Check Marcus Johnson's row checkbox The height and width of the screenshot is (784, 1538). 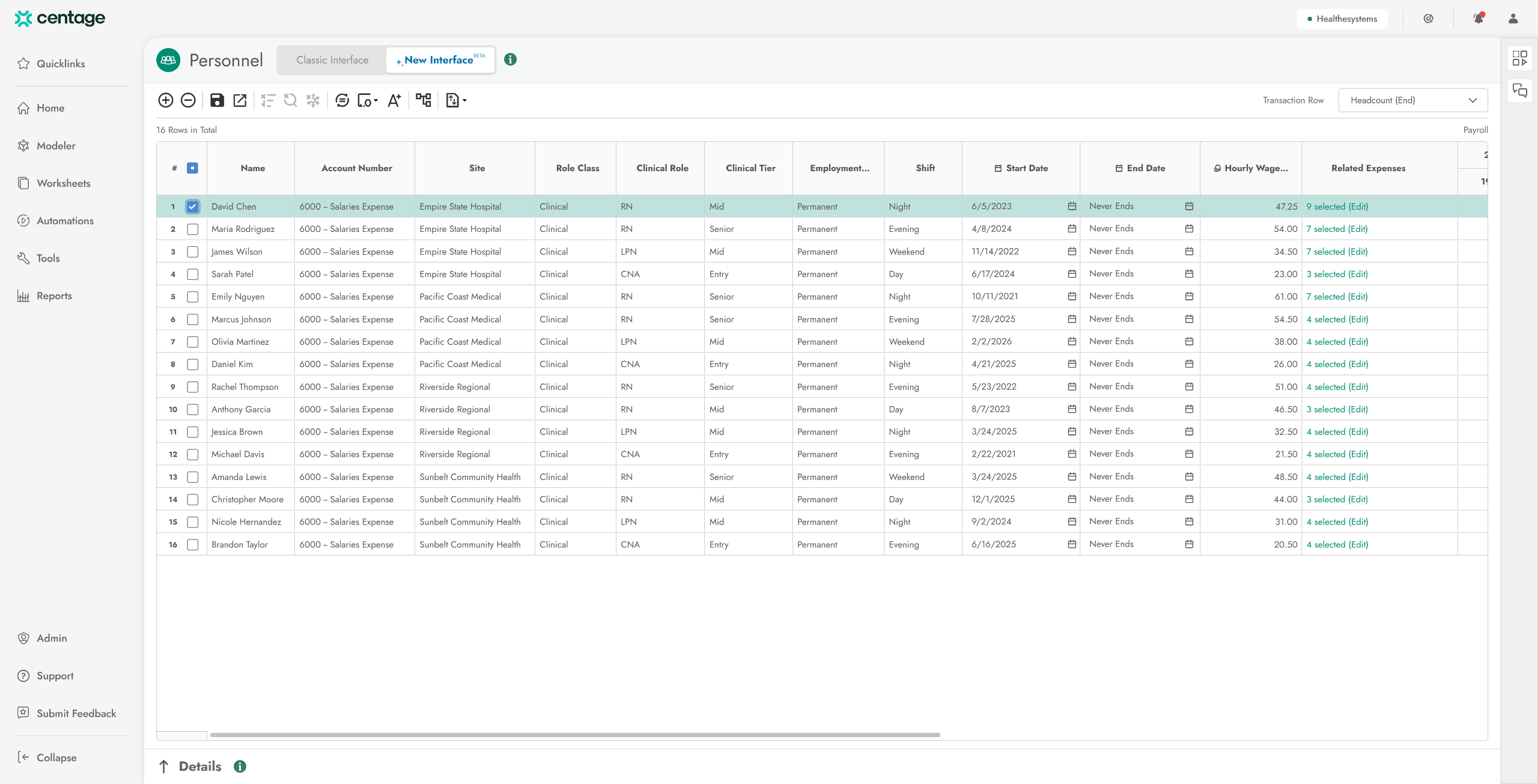point(192,320)
